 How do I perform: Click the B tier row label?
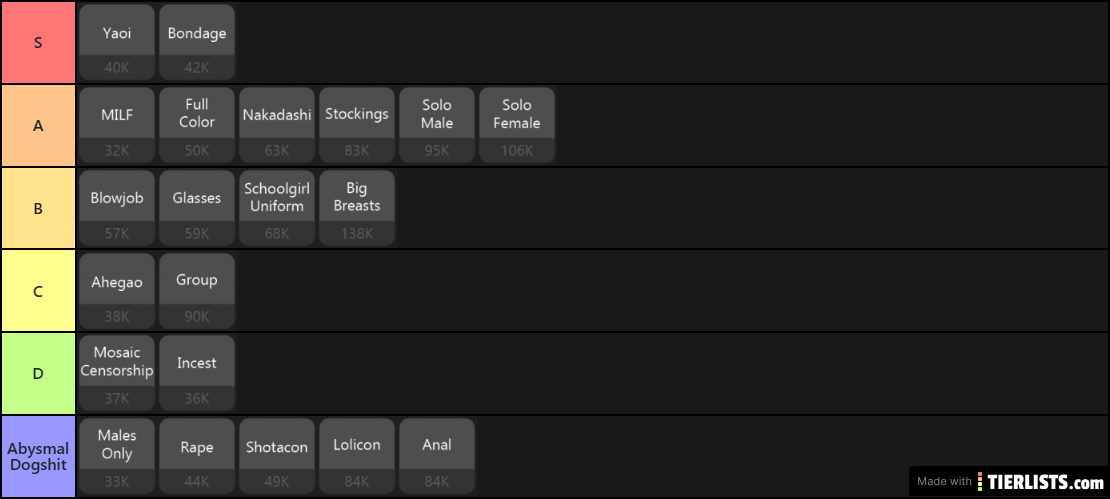(x=38, y=209)
